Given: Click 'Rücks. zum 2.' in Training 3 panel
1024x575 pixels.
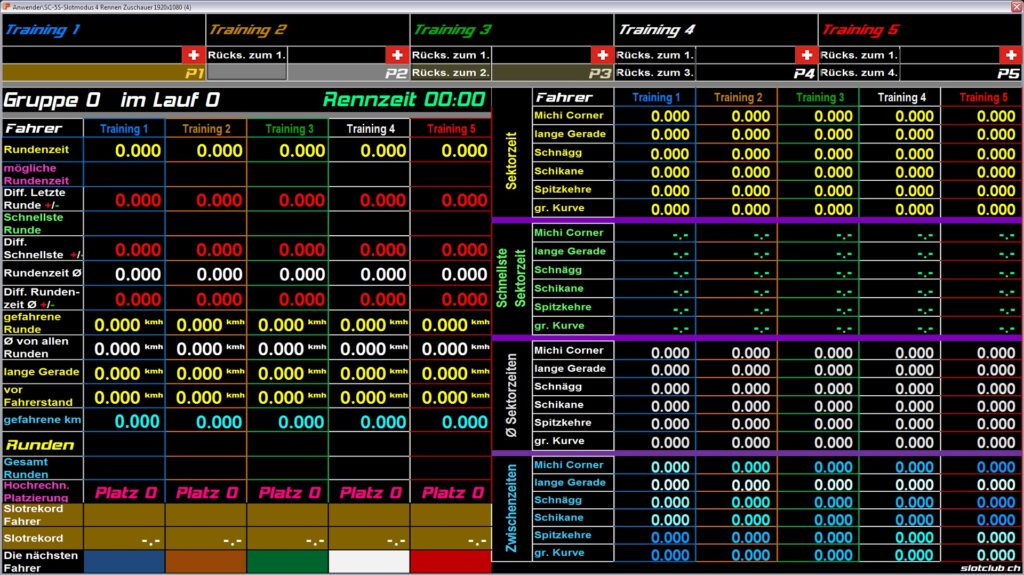Looking at the screenshot, I should (451, 73).
